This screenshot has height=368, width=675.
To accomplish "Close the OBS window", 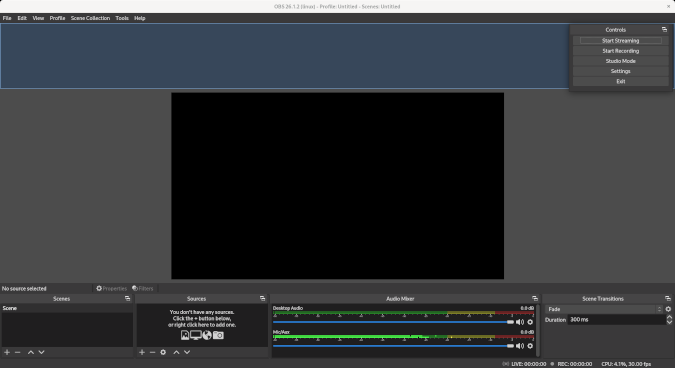I will pyautogui.click(x=669, y=6).
